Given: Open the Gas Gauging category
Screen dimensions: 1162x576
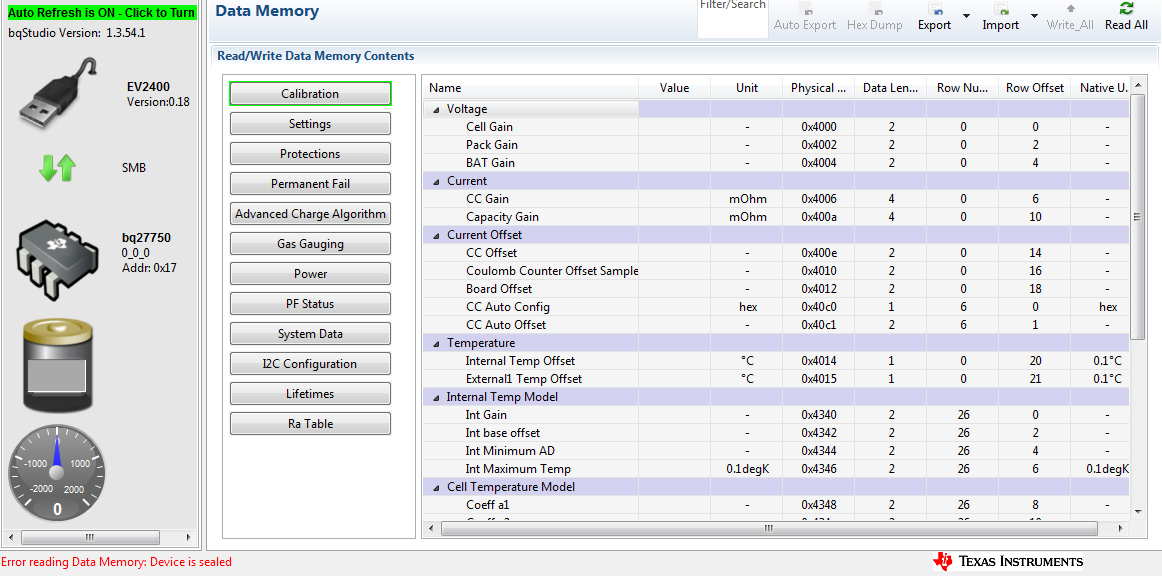Looking at the screenshot, I should tap(310, 244).
